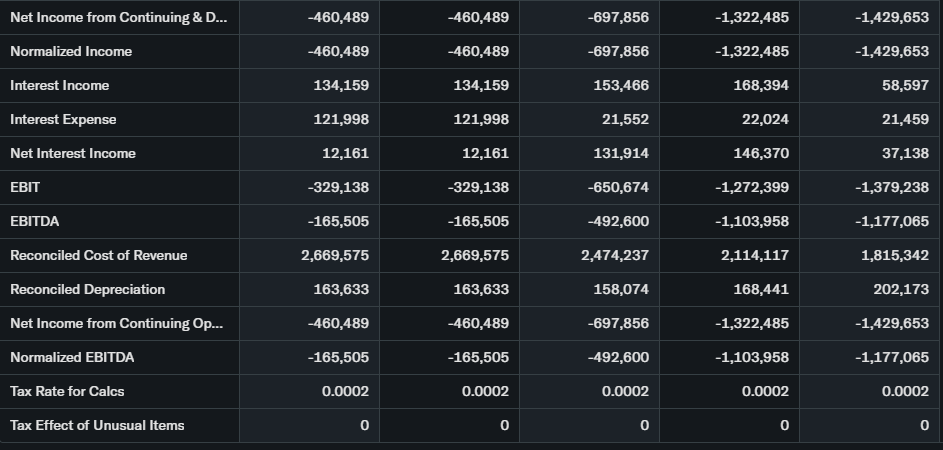Image resolution: width=943 pixels, height=450 pixels.
Task: Click the cost of revenue value 2,474,237
Action: coord(615,255)
